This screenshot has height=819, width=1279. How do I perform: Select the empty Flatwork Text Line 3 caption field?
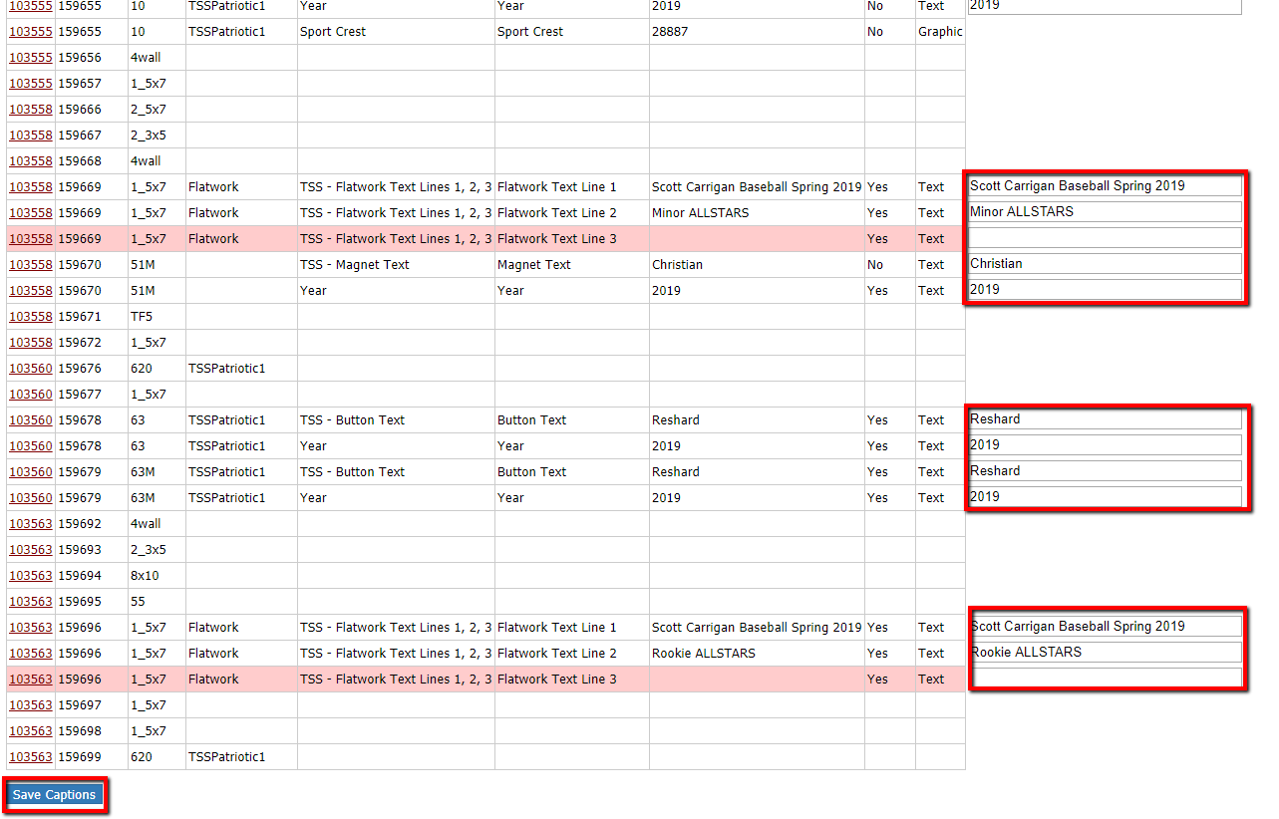1103,237
